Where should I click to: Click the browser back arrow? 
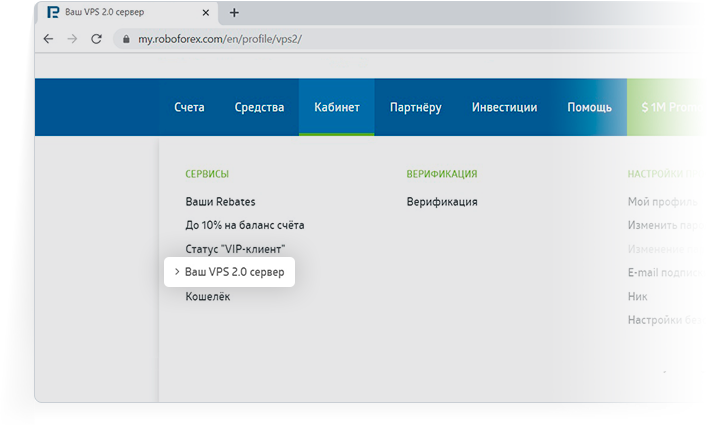pyautogui.click(x=48, y=39)
